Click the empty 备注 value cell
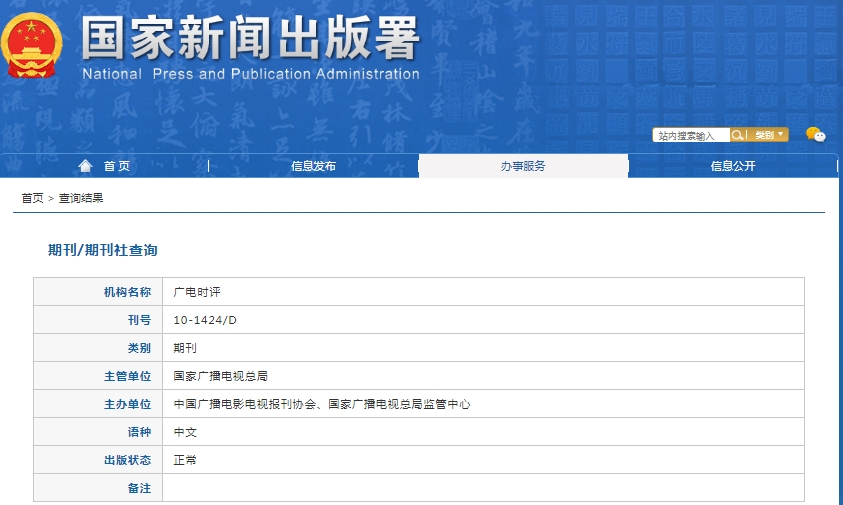This screenshot has height=505, width=843. pyautogui.click(x=482, y=487)
